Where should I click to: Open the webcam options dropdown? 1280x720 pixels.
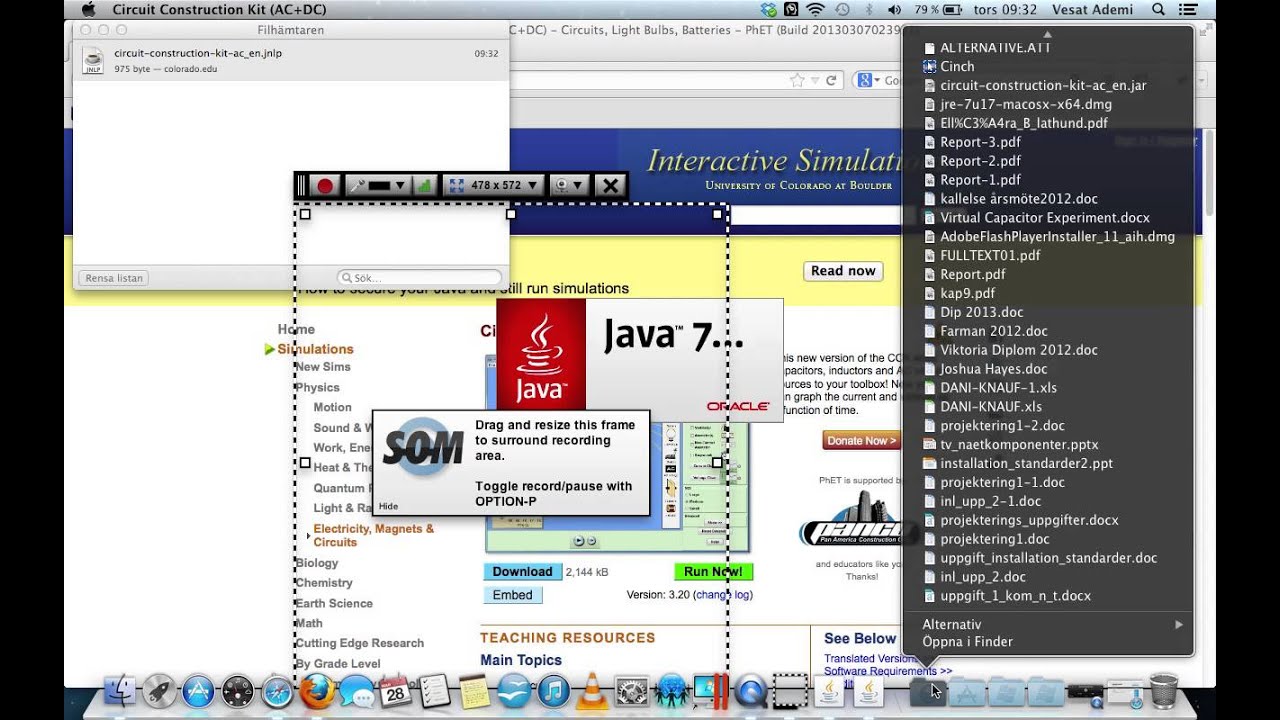click(x=568, y=185)
